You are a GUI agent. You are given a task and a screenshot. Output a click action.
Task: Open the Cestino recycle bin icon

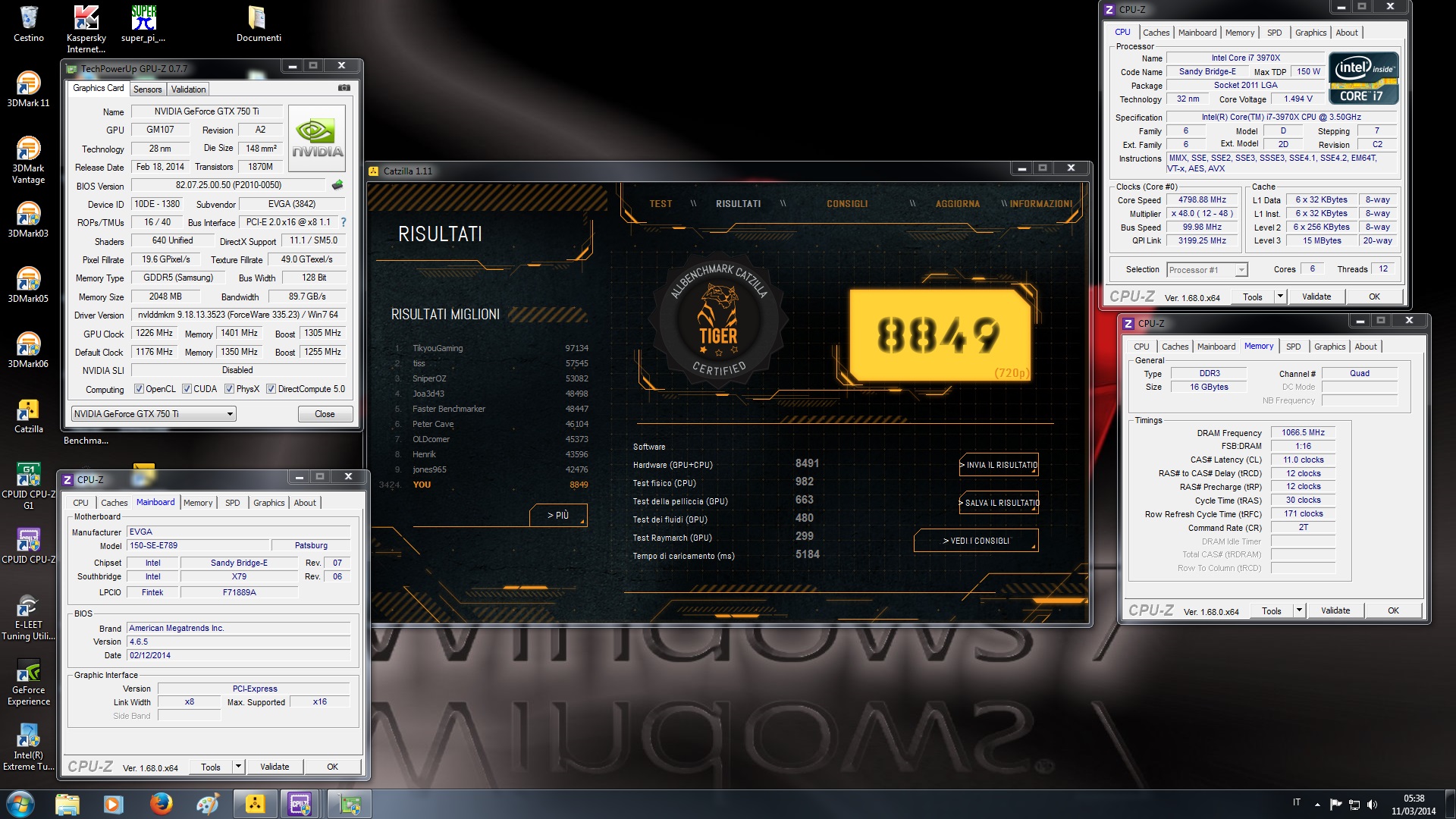[x=29, y=24]
